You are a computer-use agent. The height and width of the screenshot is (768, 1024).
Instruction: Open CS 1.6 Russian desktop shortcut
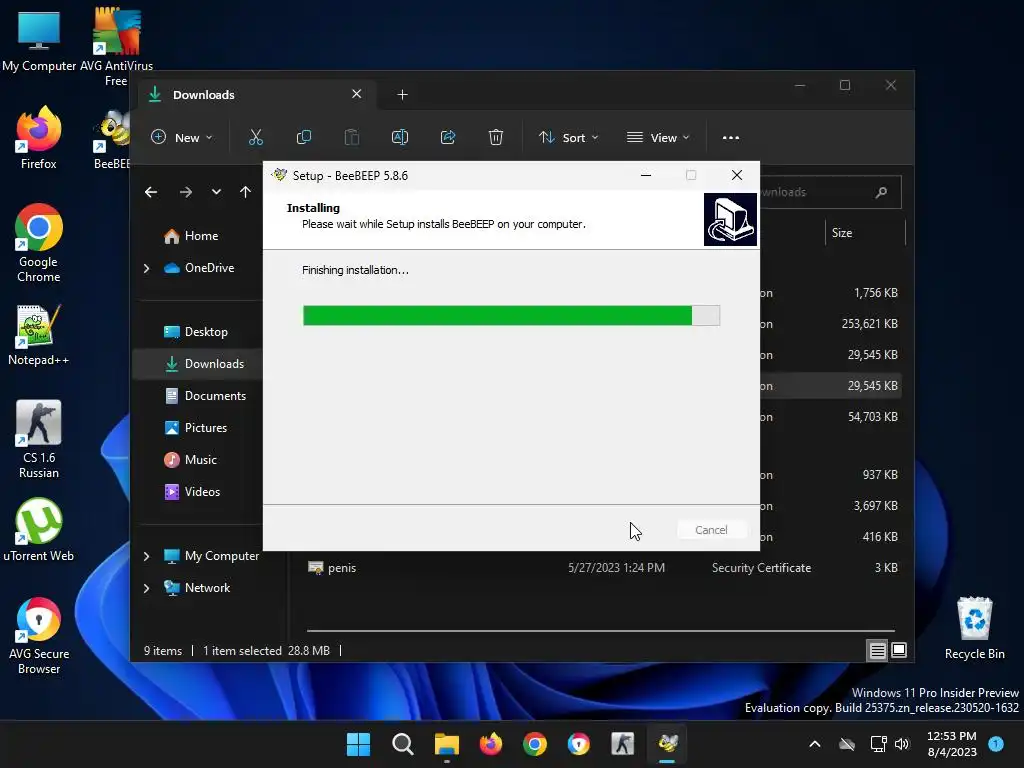tap(39, 439)
